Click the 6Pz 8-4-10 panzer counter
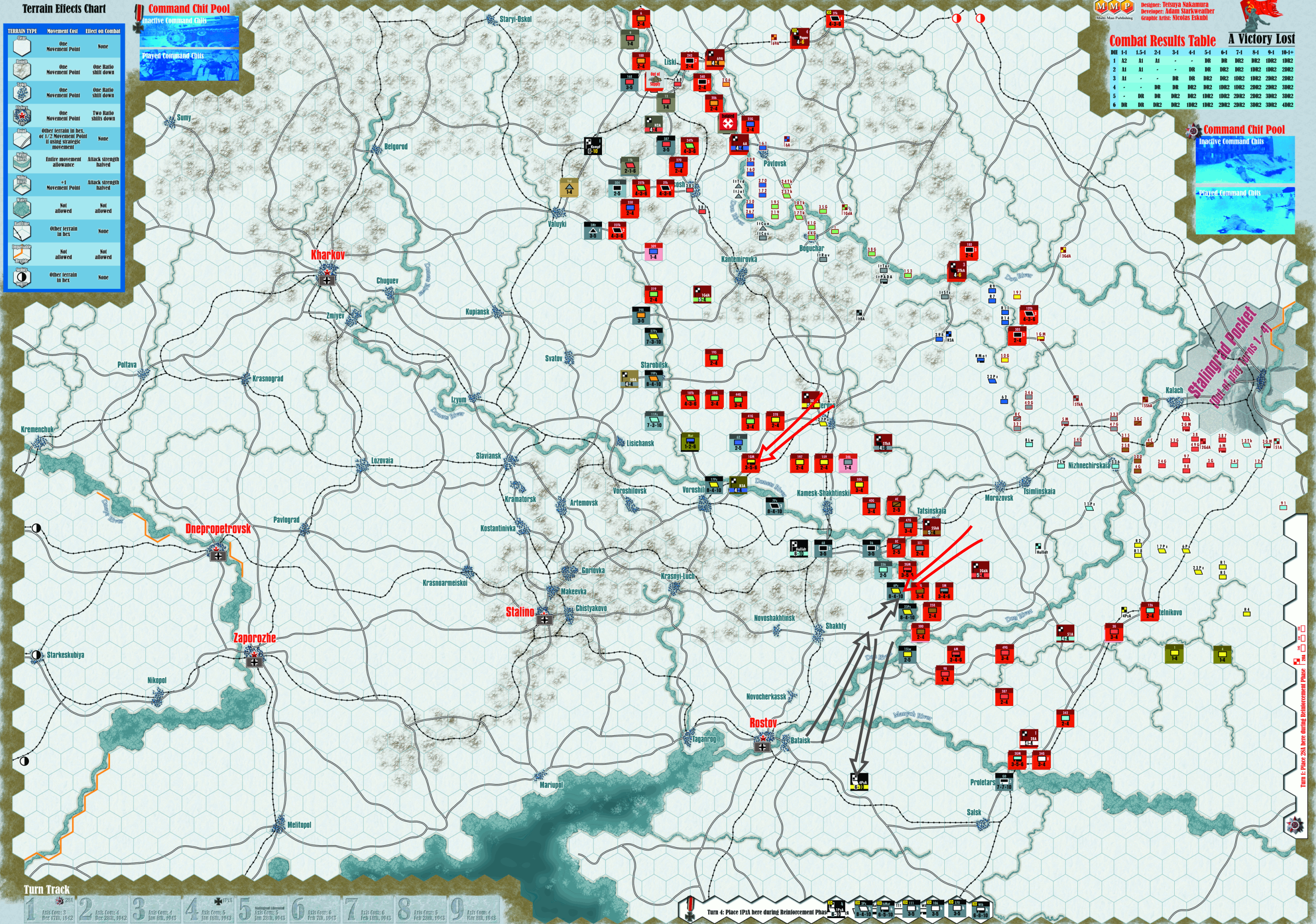 [x=895, y=591]
